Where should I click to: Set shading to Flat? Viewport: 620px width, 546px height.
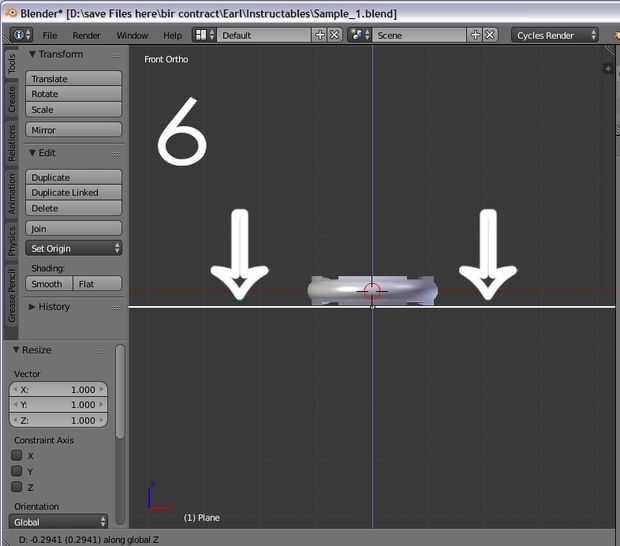(97, 283)
